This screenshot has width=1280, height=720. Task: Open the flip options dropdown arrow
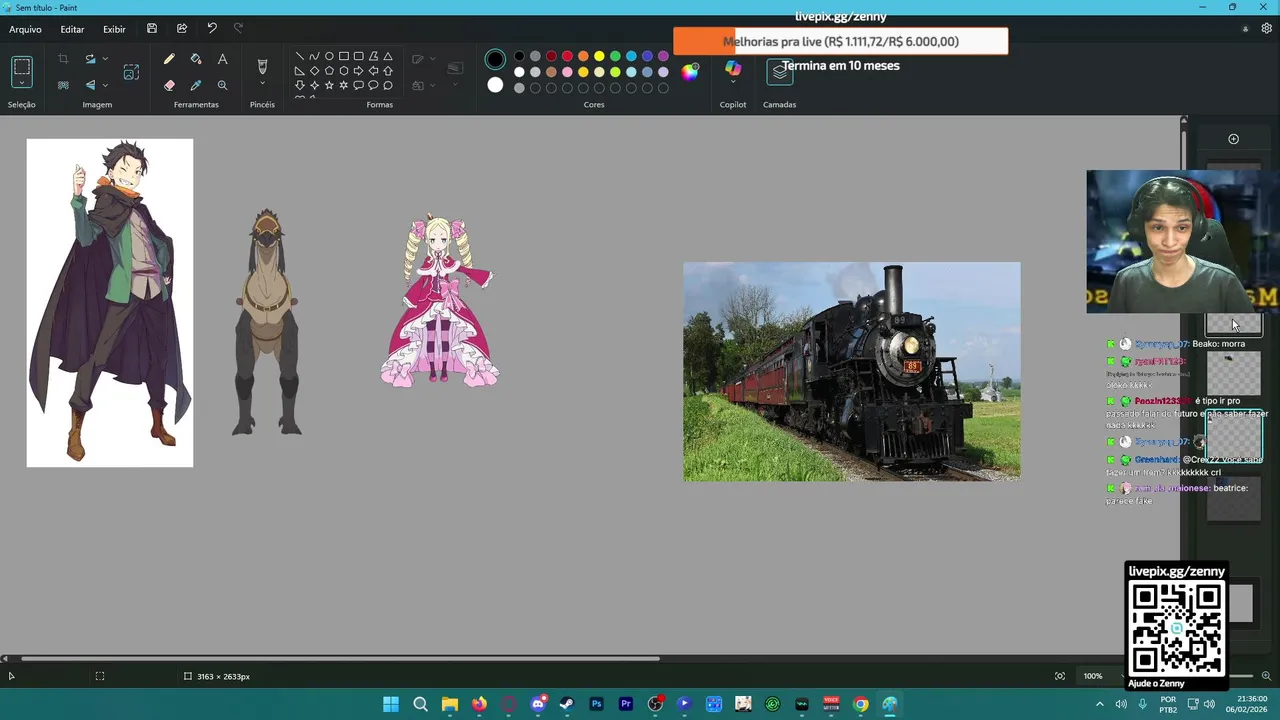(105, 85)
